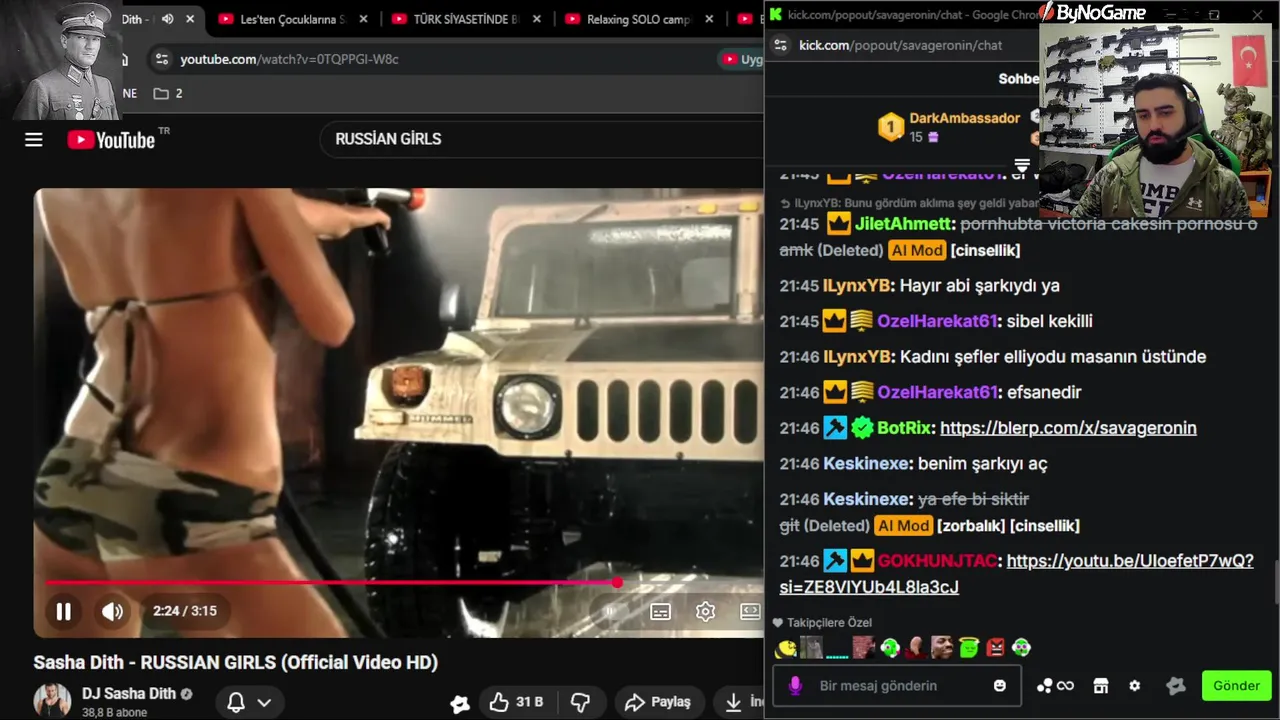Insert the yellow bee emote
Image resolution: width=1280 pixels, height=720 pixels.
click(786, 648)
